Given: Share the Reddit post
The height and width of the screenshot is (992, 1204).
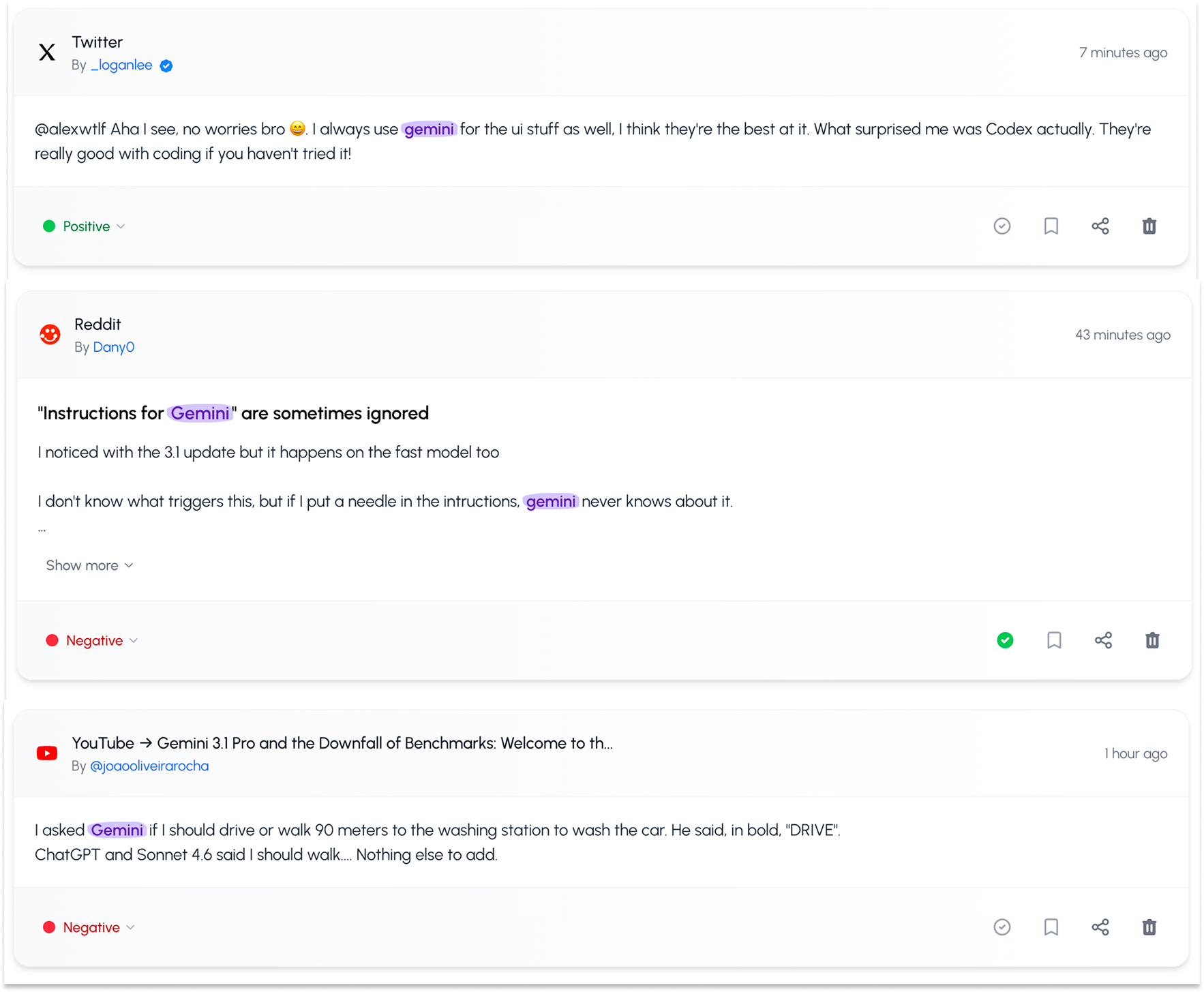Looking at the screenshot, I should point(1104,640).
